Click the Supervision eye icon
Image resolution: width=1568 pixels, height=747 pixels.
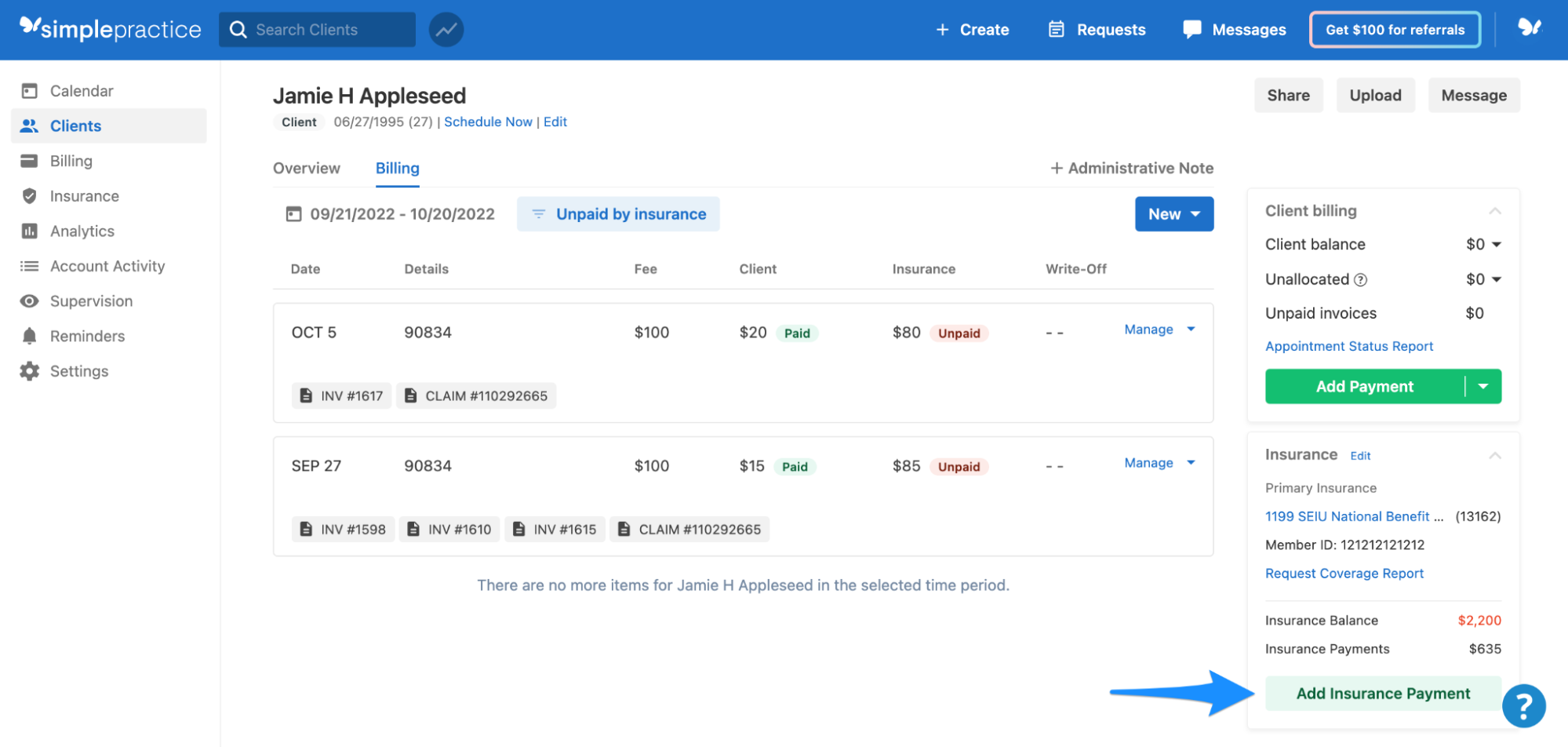29,301
